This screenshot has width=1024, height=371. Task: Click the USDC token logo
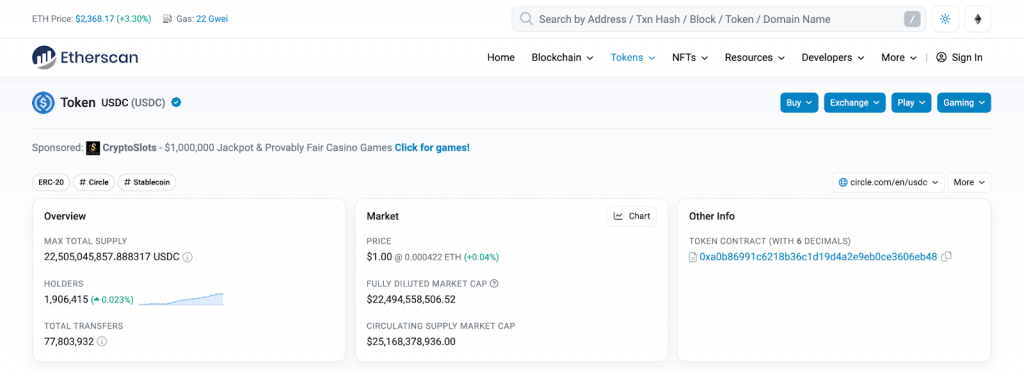(x=43, y=103)
